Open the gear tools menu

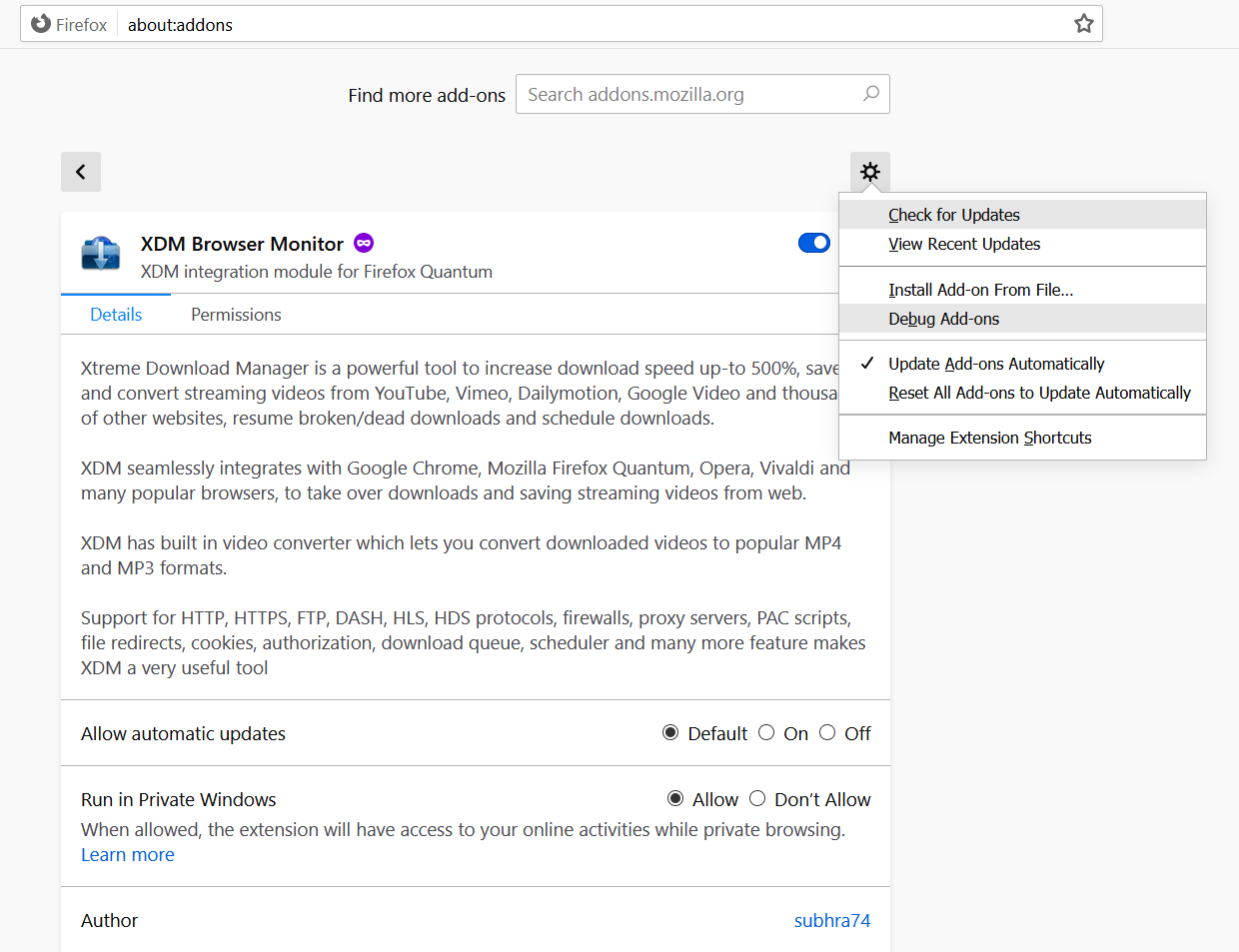(869, 171)
